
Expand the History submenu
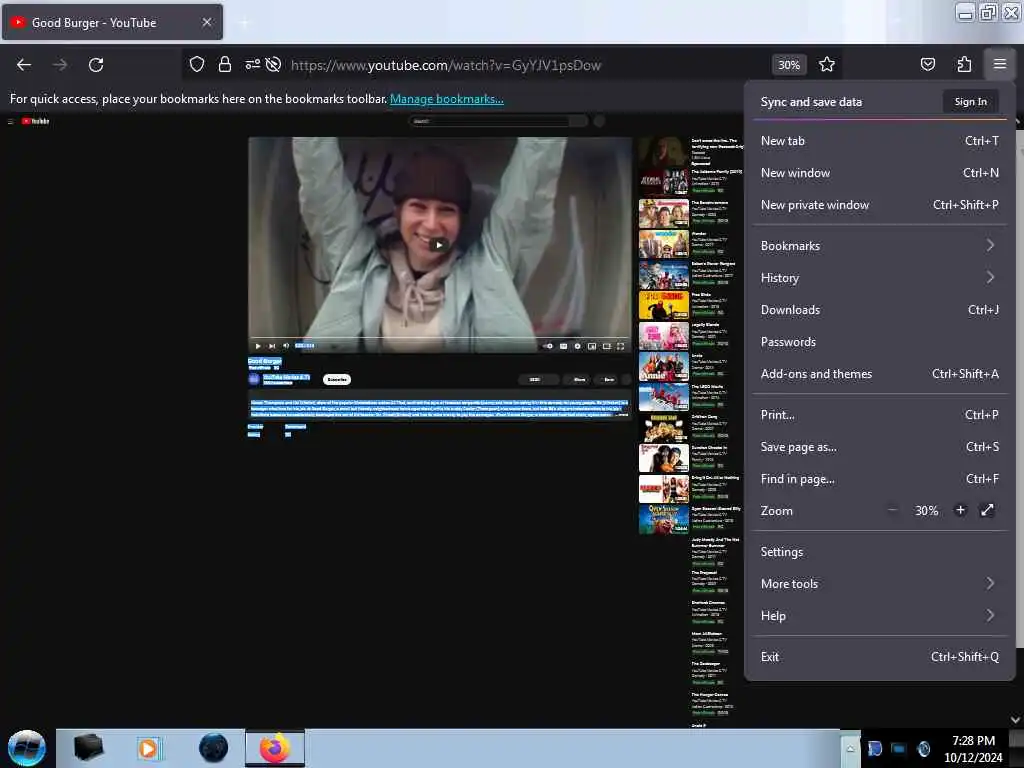880,278
